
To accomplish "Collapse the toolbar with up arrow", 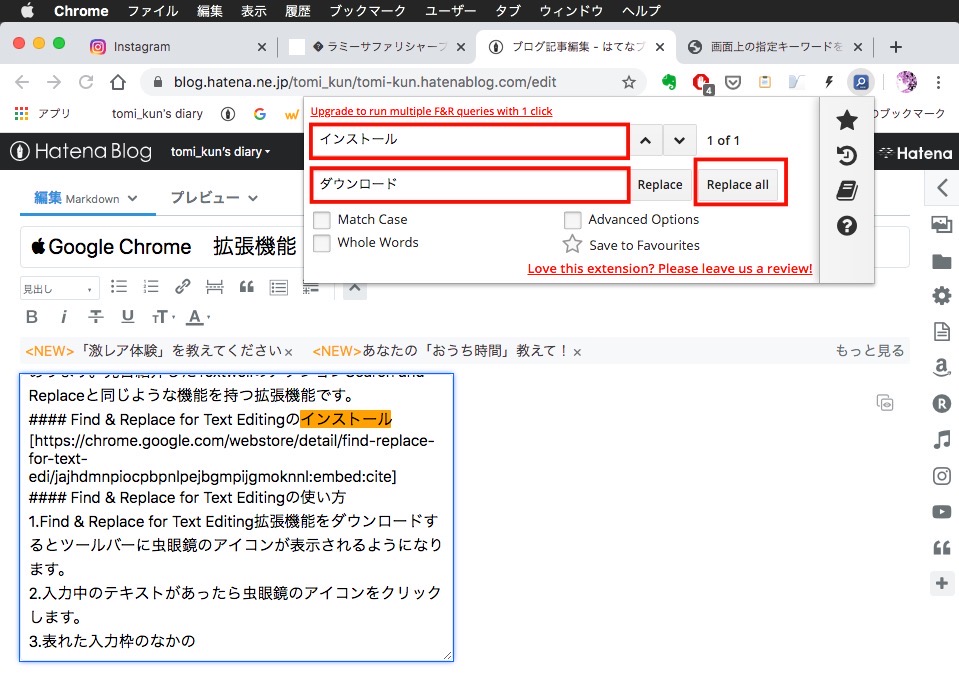I will click(355, 288).
